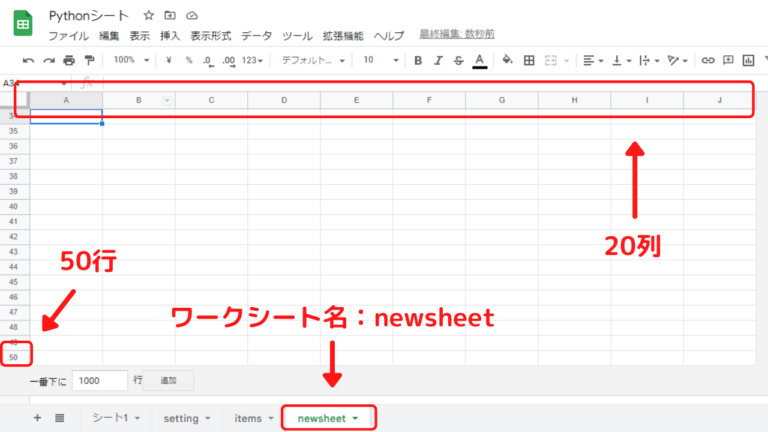Image resolution: width=768 pixels, height=432 pixels.
Task: Toggle italic formatting
Action: [438, 60]
